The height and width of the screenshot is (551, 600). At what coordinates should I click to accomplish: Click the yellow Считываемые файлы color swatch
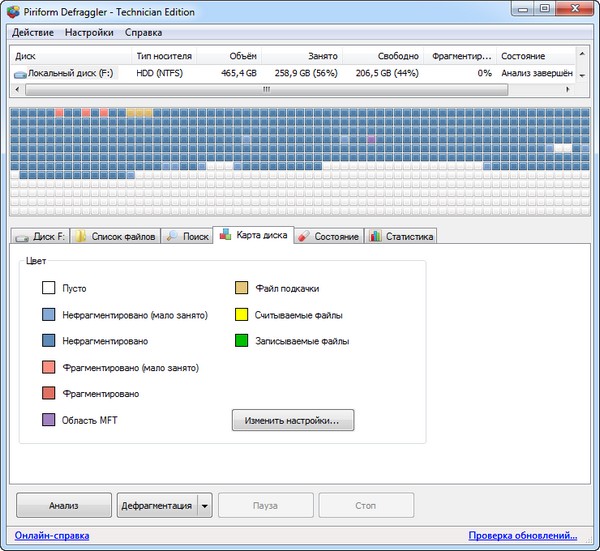point(241,315)
